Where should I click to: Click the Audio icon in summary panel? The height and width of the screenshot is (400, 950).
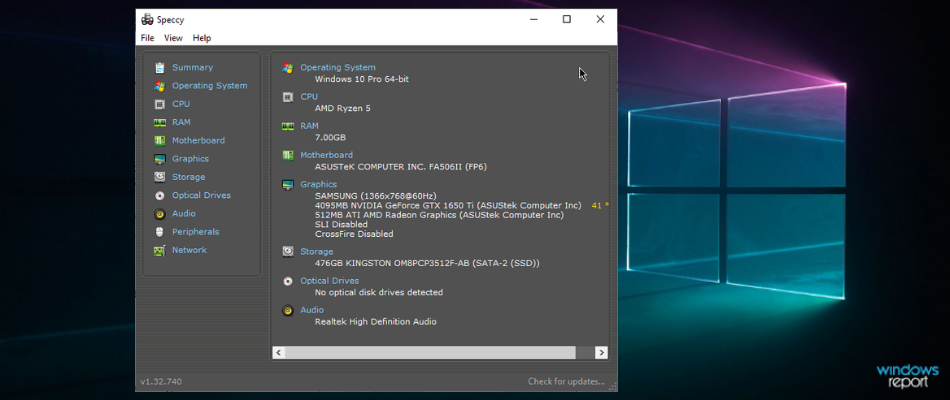(288, 310)
